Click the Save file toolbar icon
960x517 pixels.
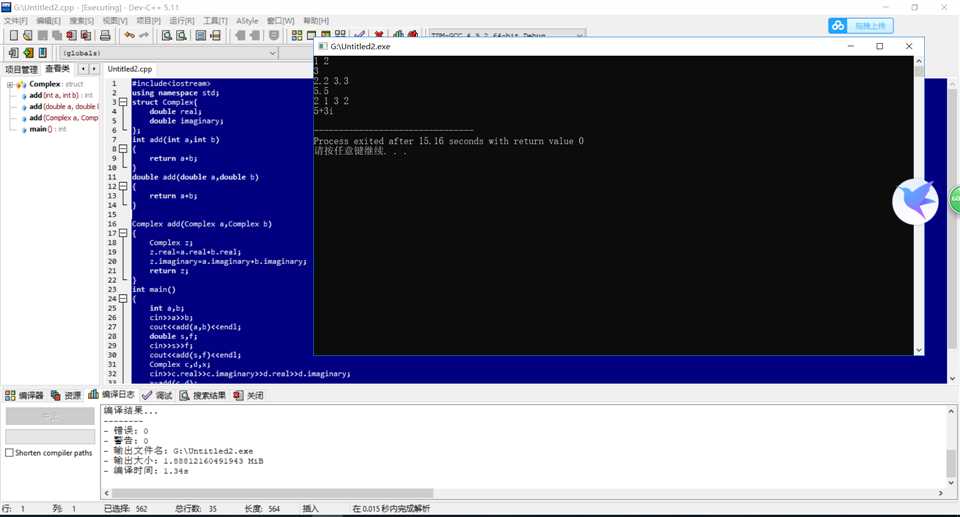point(42,36)
